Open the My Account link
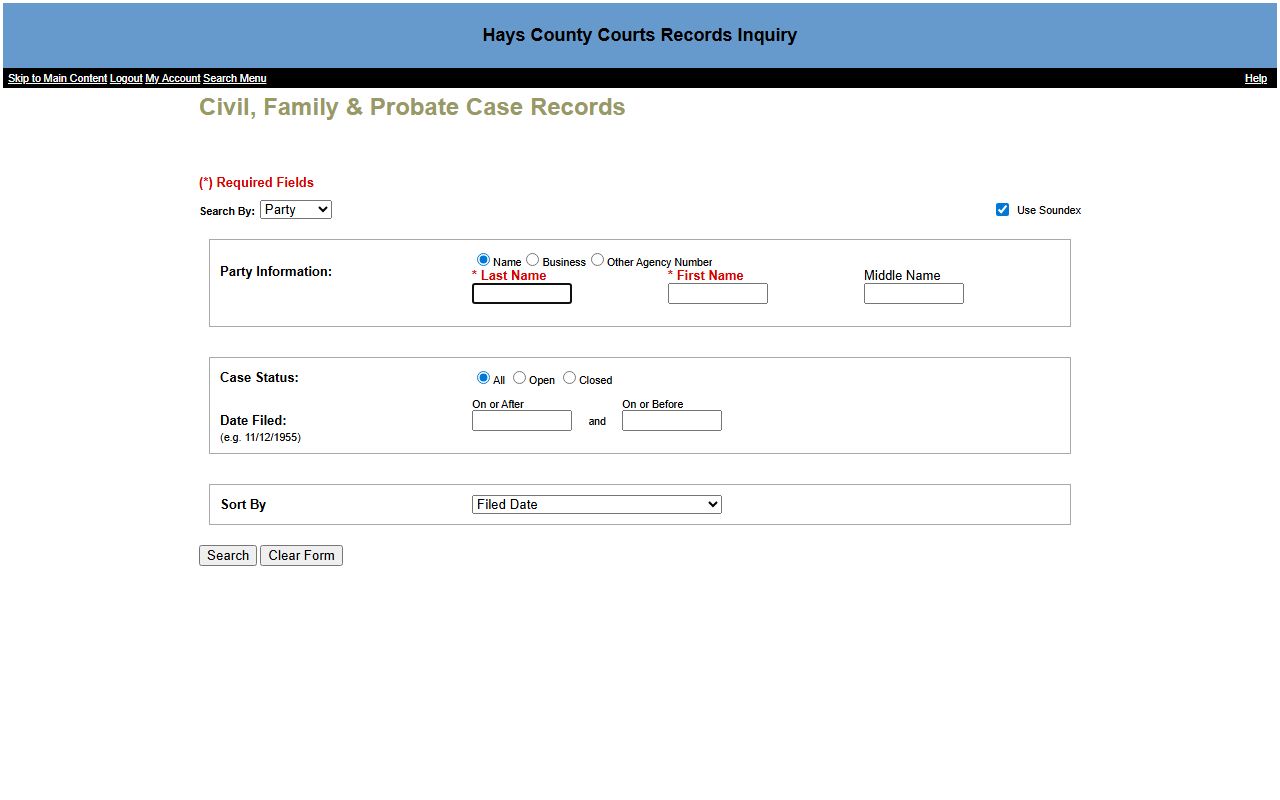This screenshot has height=800, width=1280. coord(173,78)
